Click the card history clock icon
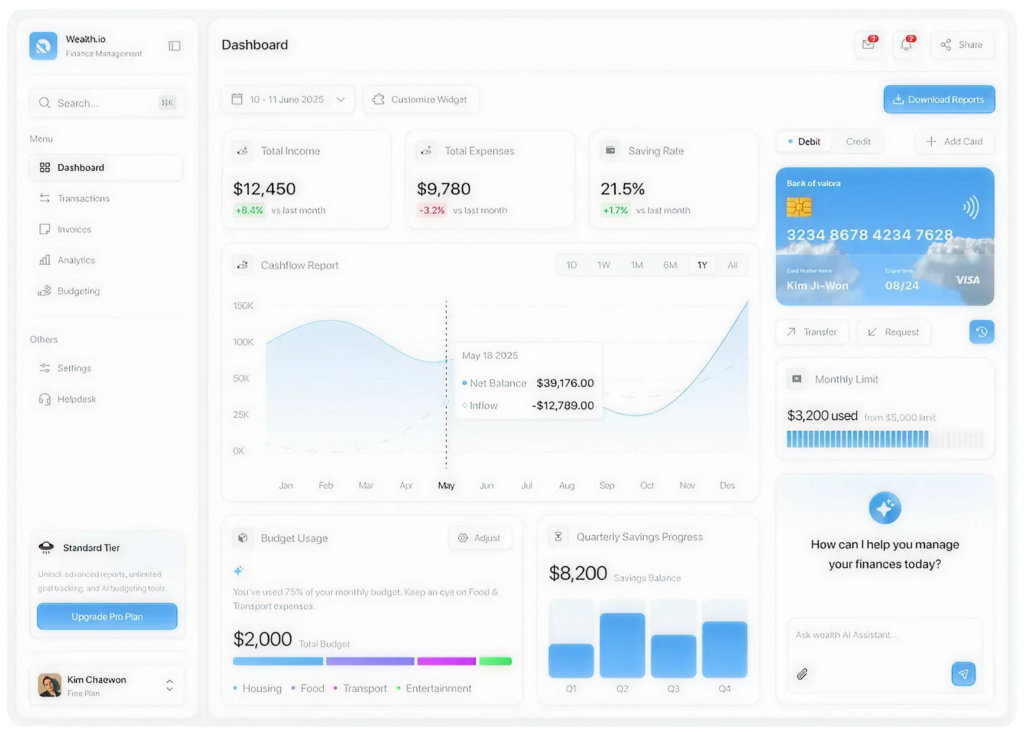Image resolution: width=1024 pixels, height=736 pixels. [981, 332]
